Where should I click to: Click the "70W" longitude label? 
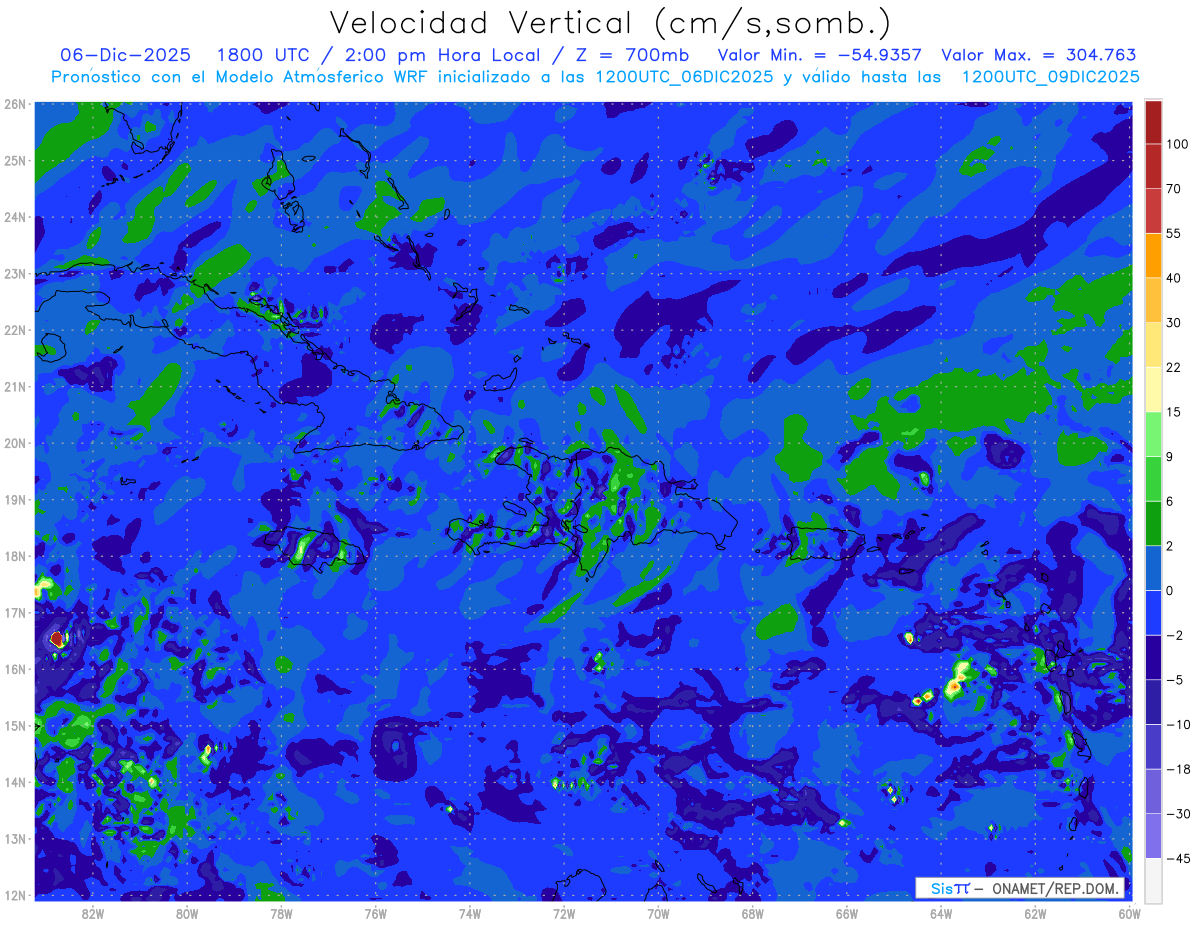point(658,912)
